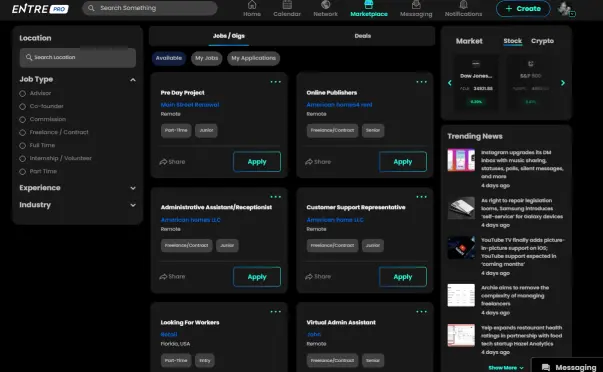The height and width of the screenshot is (372, 603).
Task: Click the Create button
Action: pos(523,8)
